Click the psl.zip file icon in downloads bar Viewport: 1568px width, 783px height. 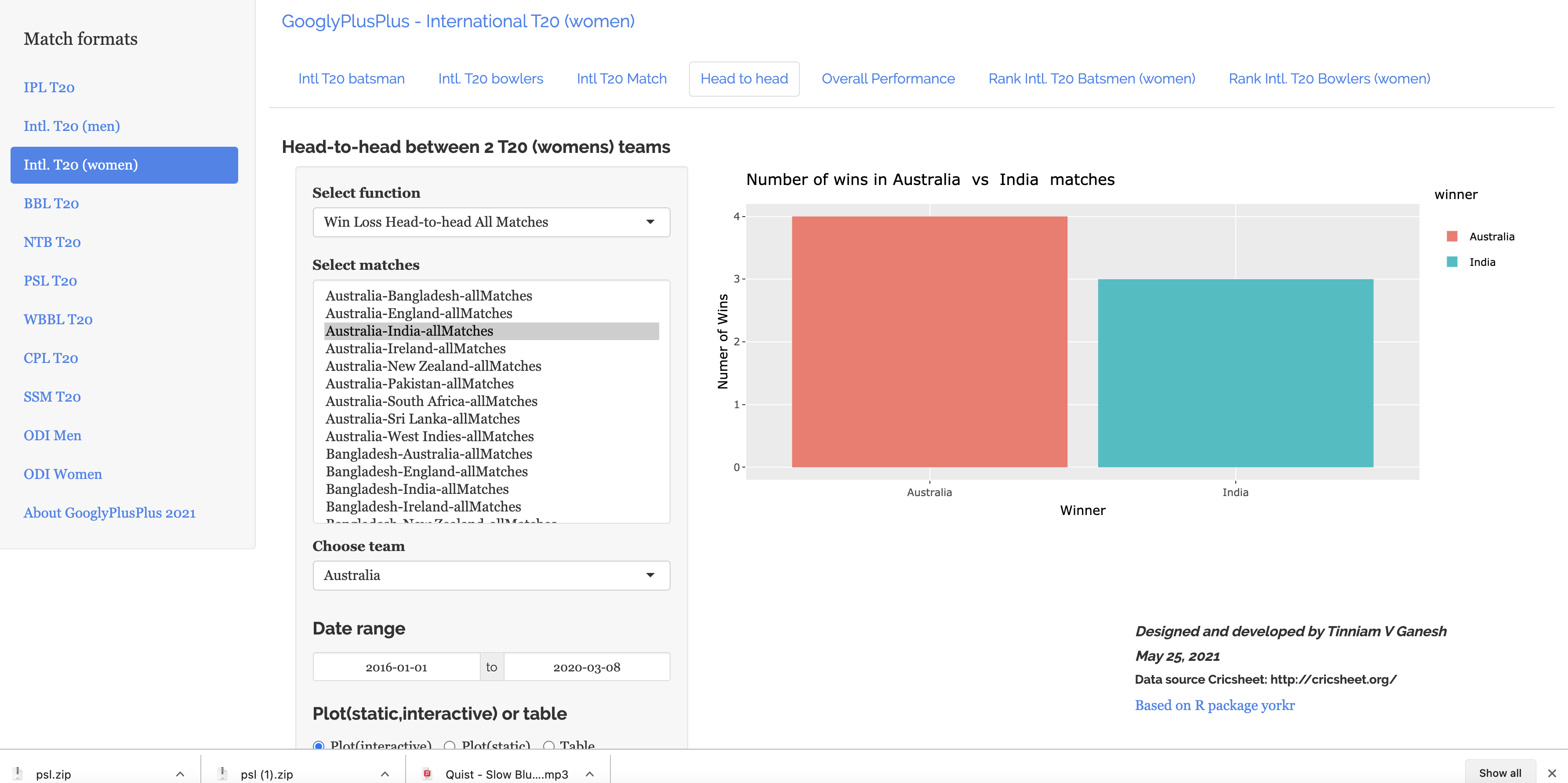tap(18, 773)
